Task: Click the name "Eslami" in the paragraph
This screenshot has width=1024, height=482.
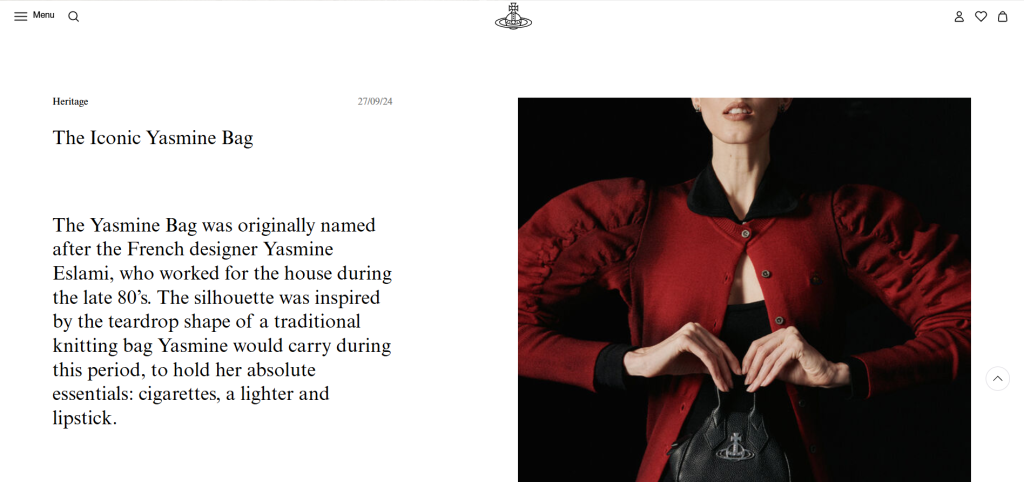Action: [x=83, y=274]
